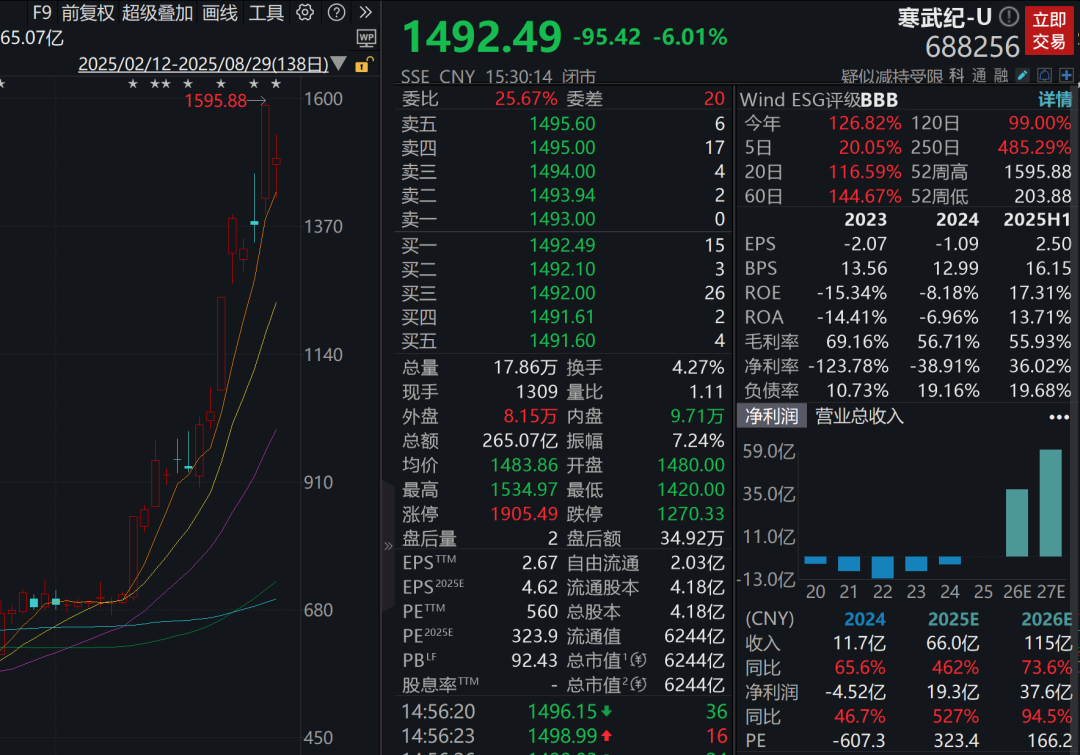Open the F9 deep data menu
This screenshot has width=1080, height=755.
pos(42,12)
